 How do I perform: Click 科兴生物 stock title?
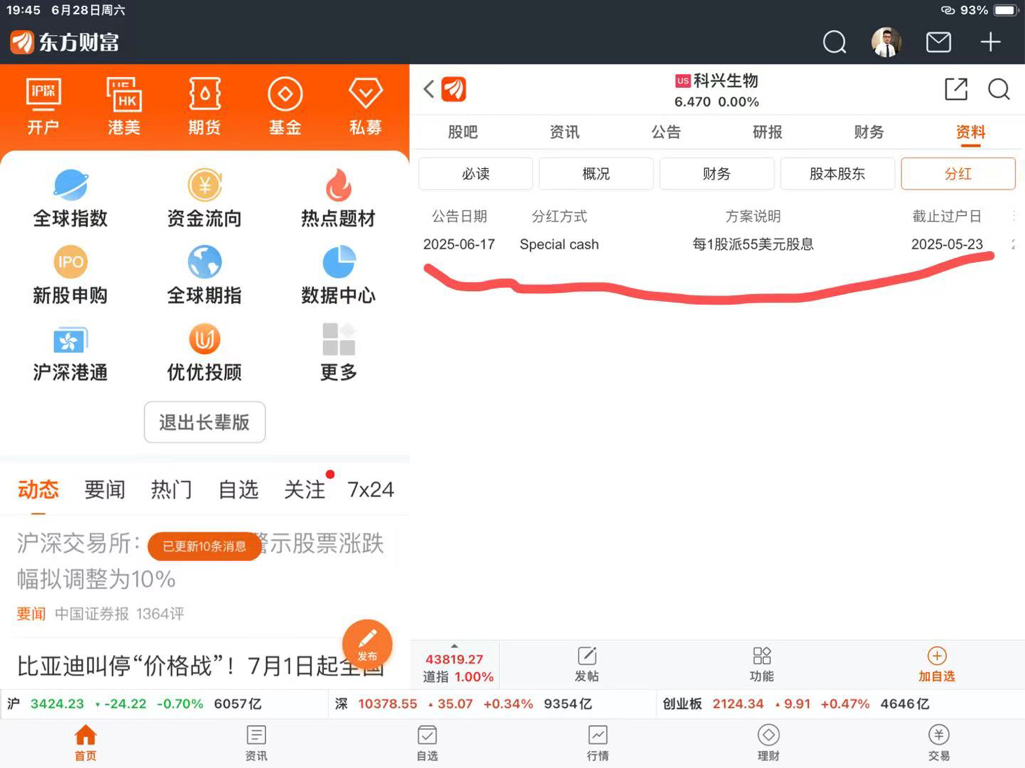(726, 80)
